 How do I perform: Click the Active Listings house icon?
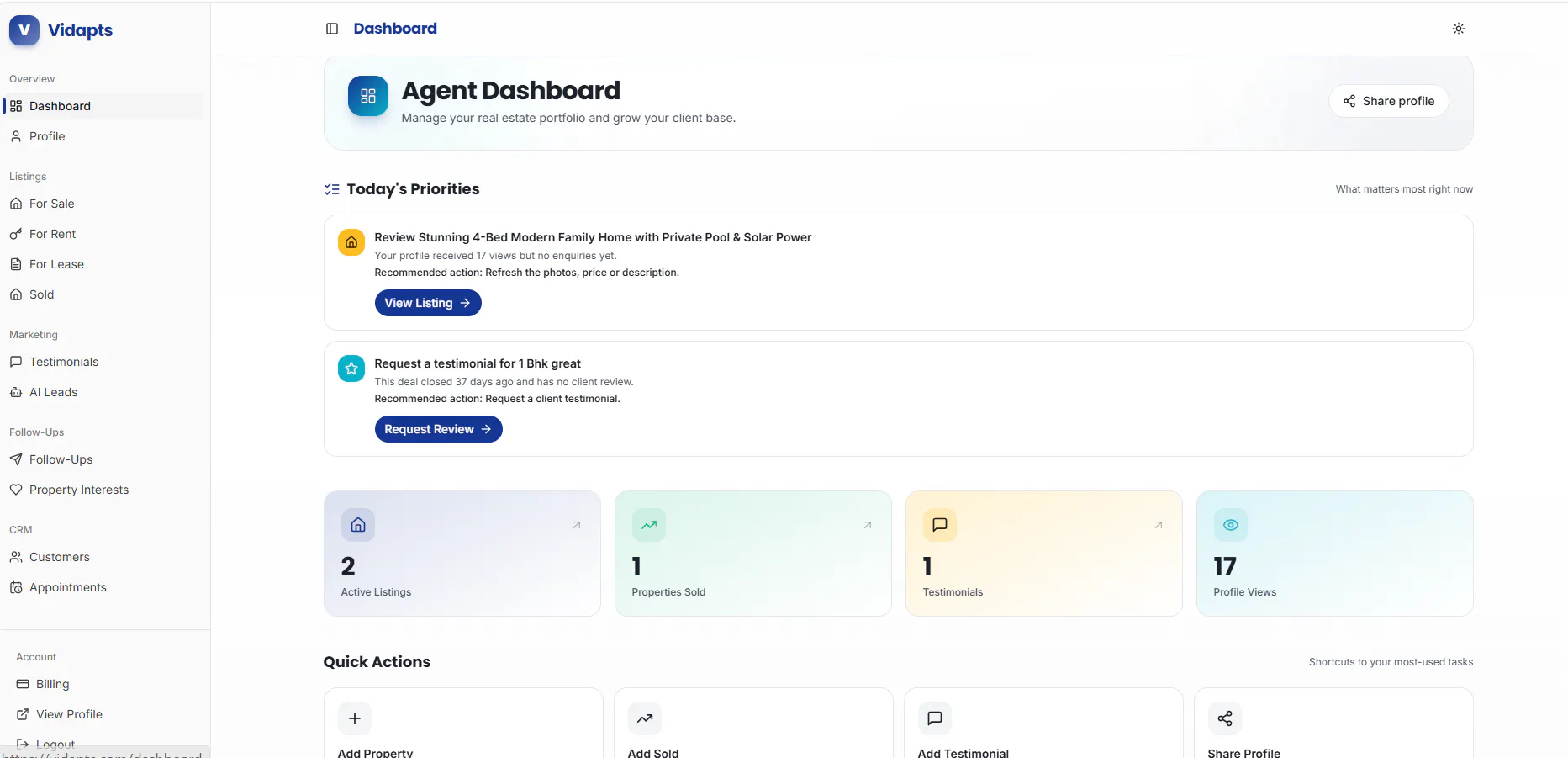[358, 525]
